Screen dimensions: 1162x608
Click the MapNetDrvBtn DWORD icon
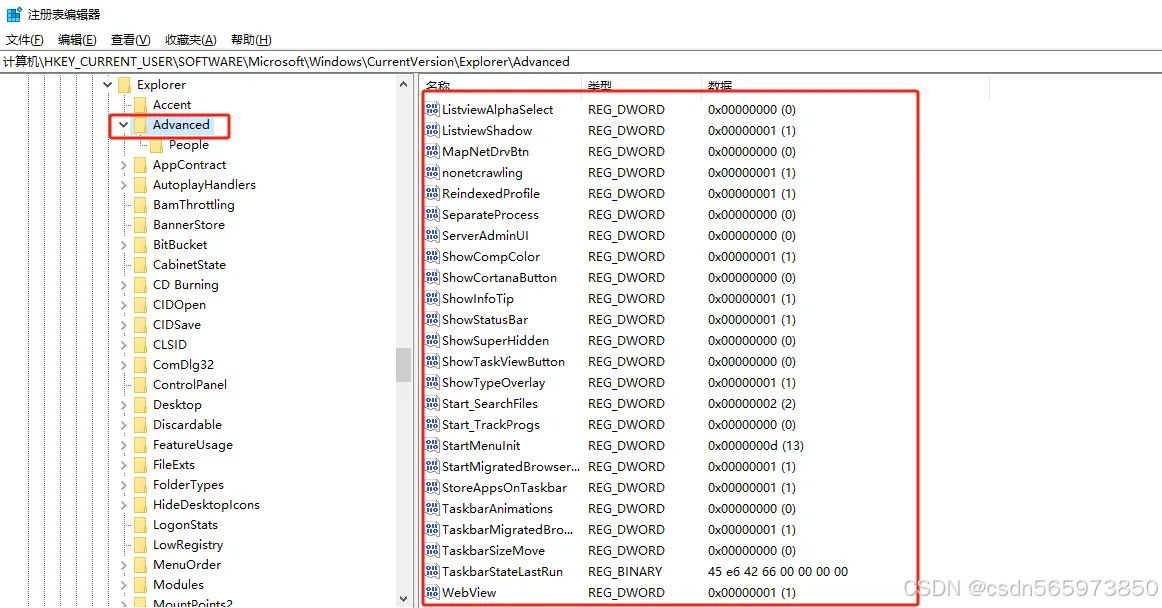tap(433, 151)
